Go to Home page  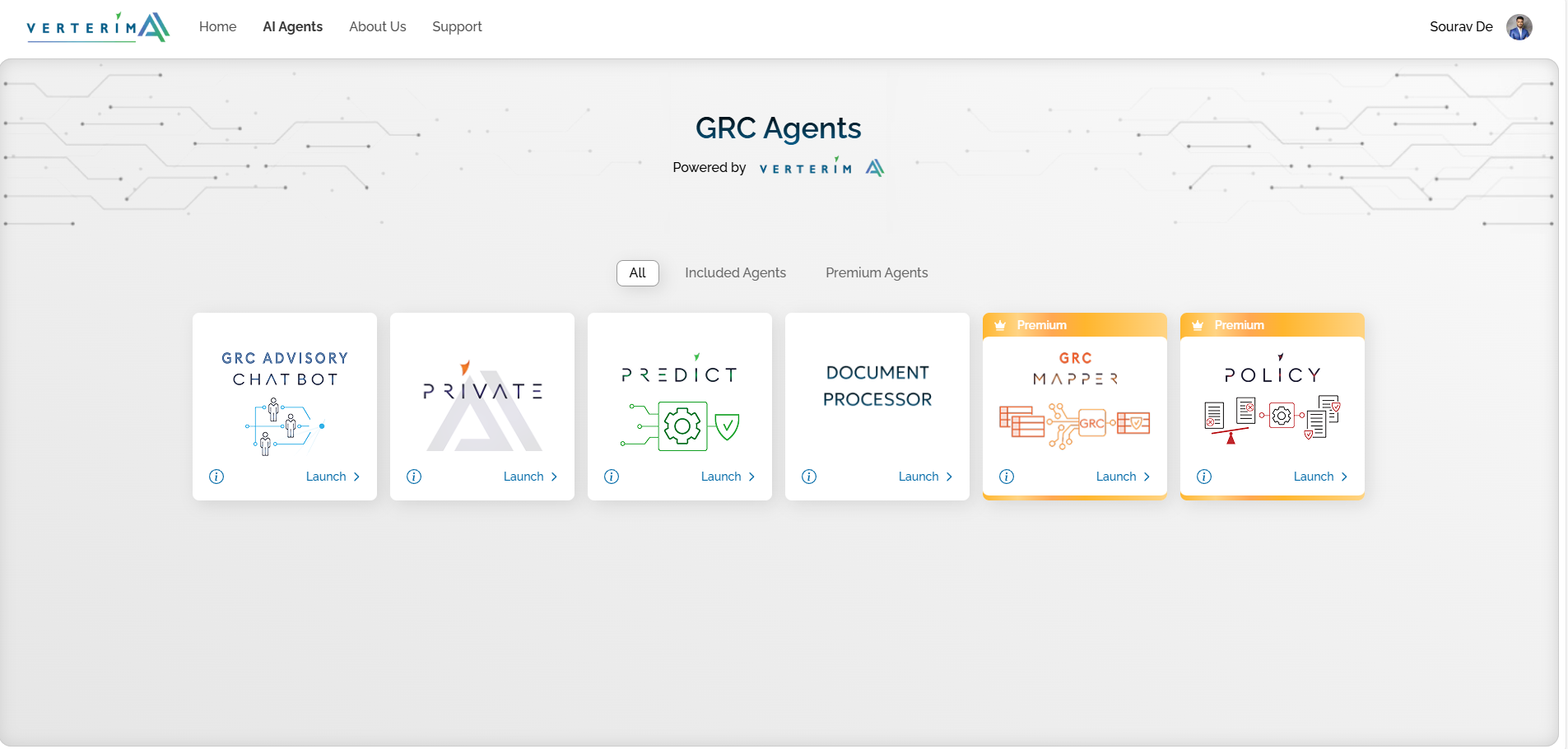click(x=217, y=26)
